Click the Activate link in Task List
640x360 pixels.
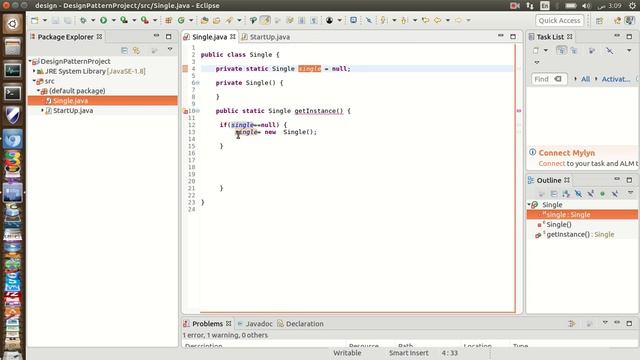click(616, 79)
